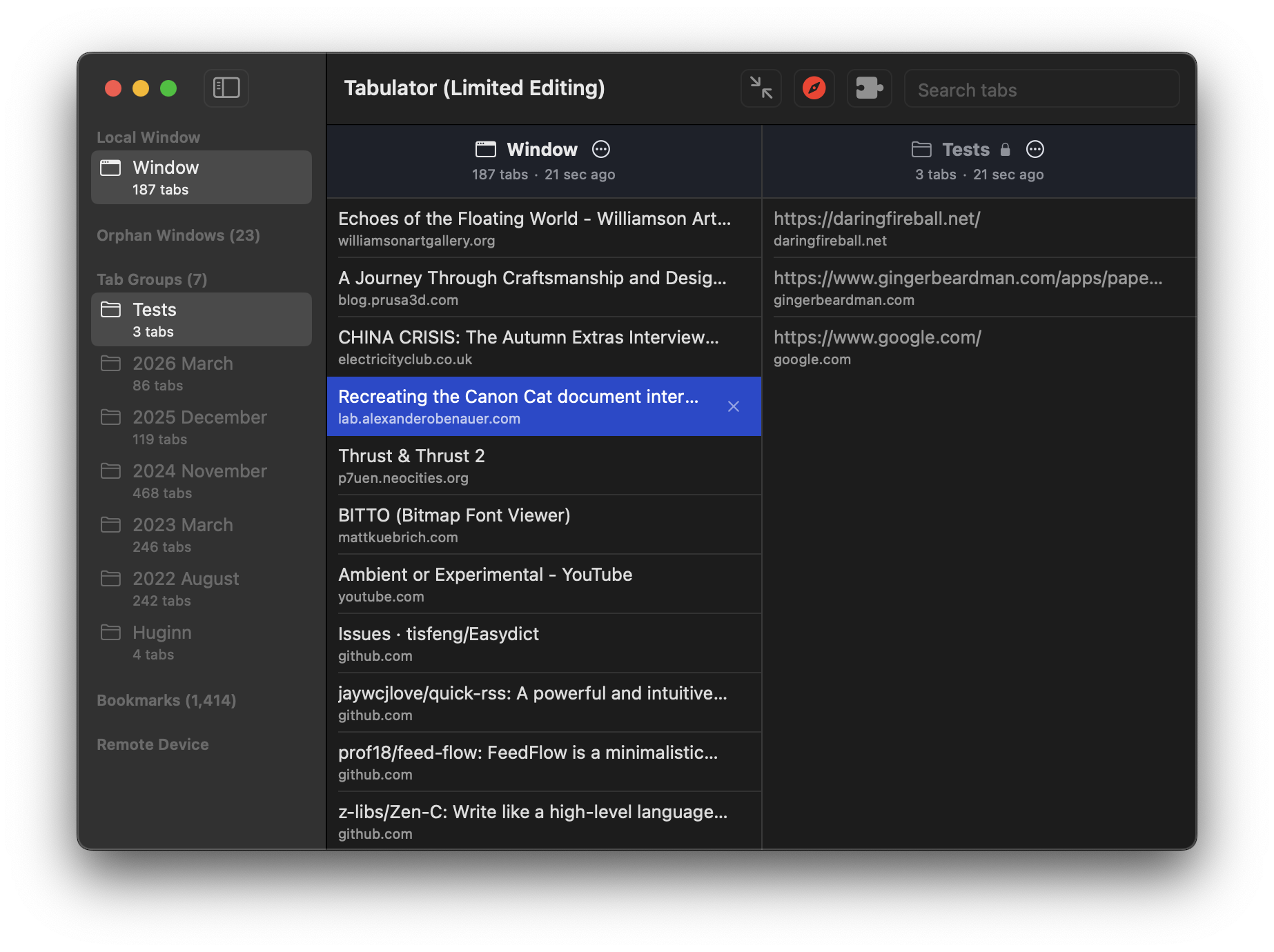Select the Tests tab group in sidebar
Screen dimensions: 1274x952
pyautogui.click(x=202, y=319)
